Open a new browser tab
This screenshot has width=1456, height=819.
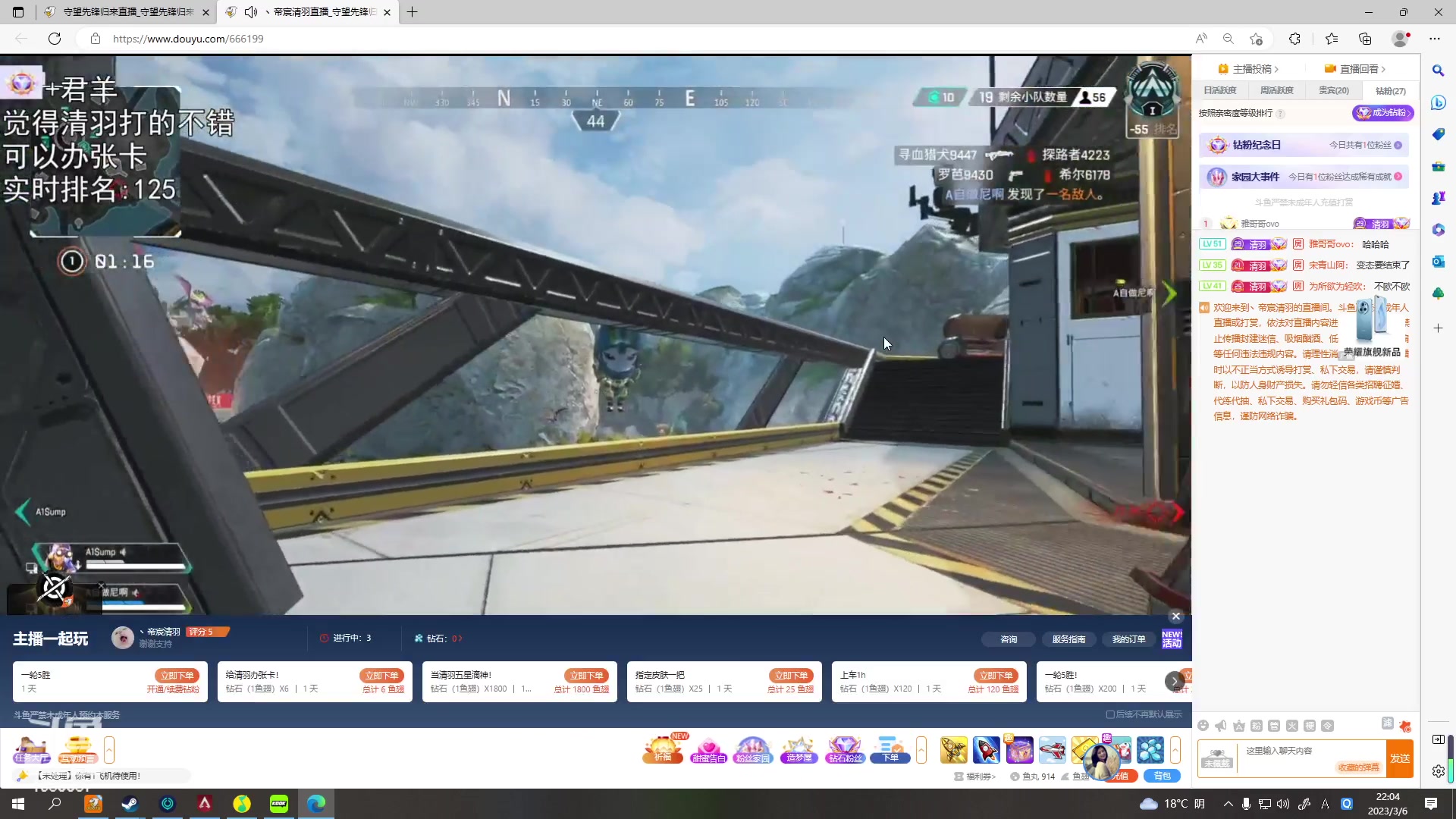[x=412, y=12]
